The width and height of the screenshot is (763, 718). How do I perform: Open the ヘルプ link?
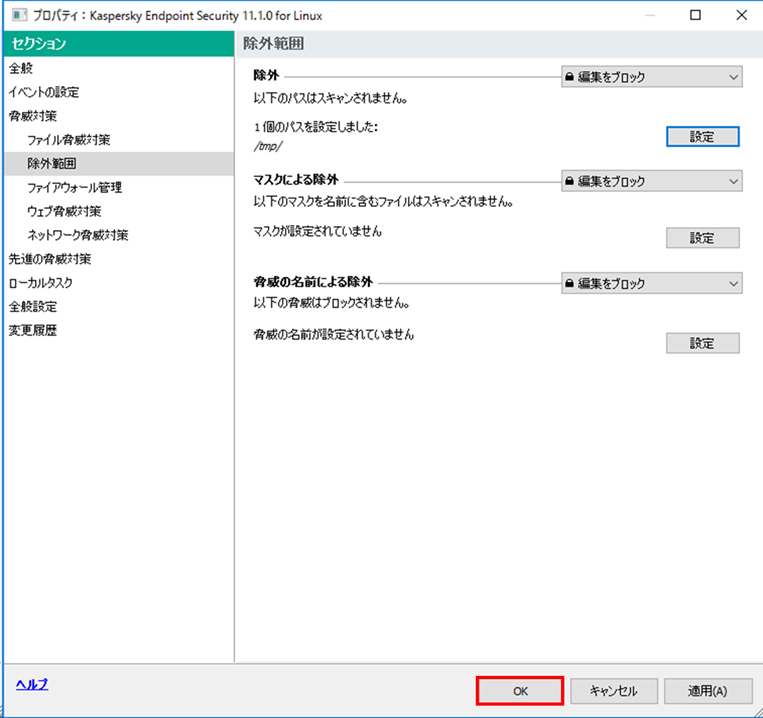(x=32, y=684)
